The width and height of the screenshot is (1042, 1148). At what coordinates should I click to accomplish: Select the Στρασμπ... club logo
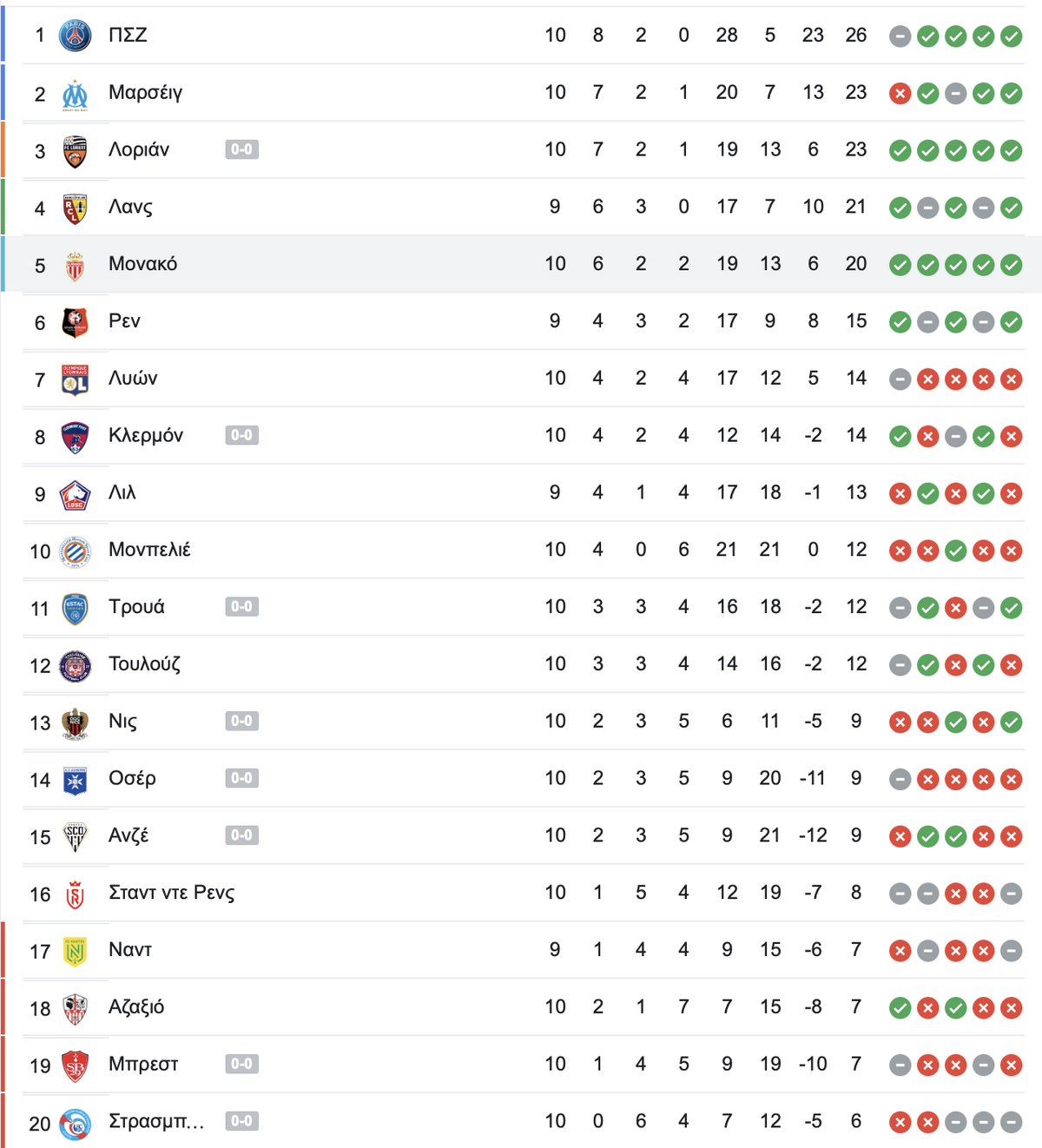point(75,1123)
